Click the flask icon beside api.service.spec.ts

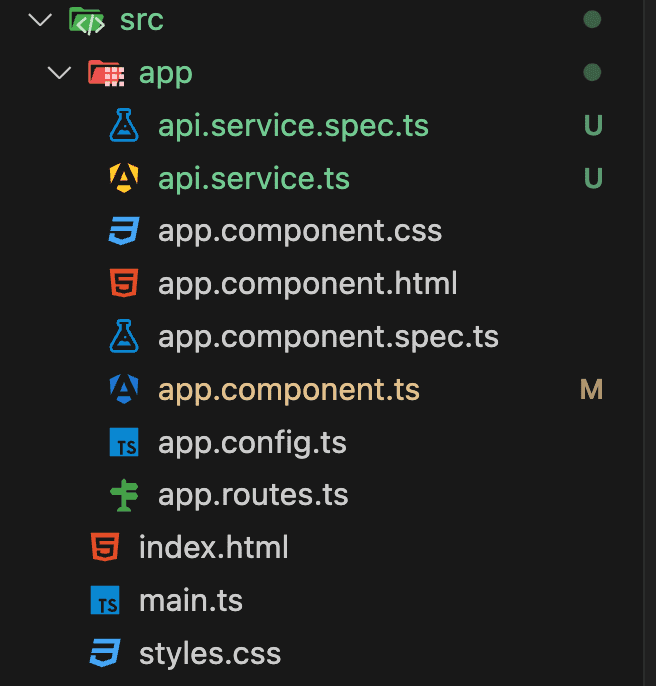click(x=123, y=126)
